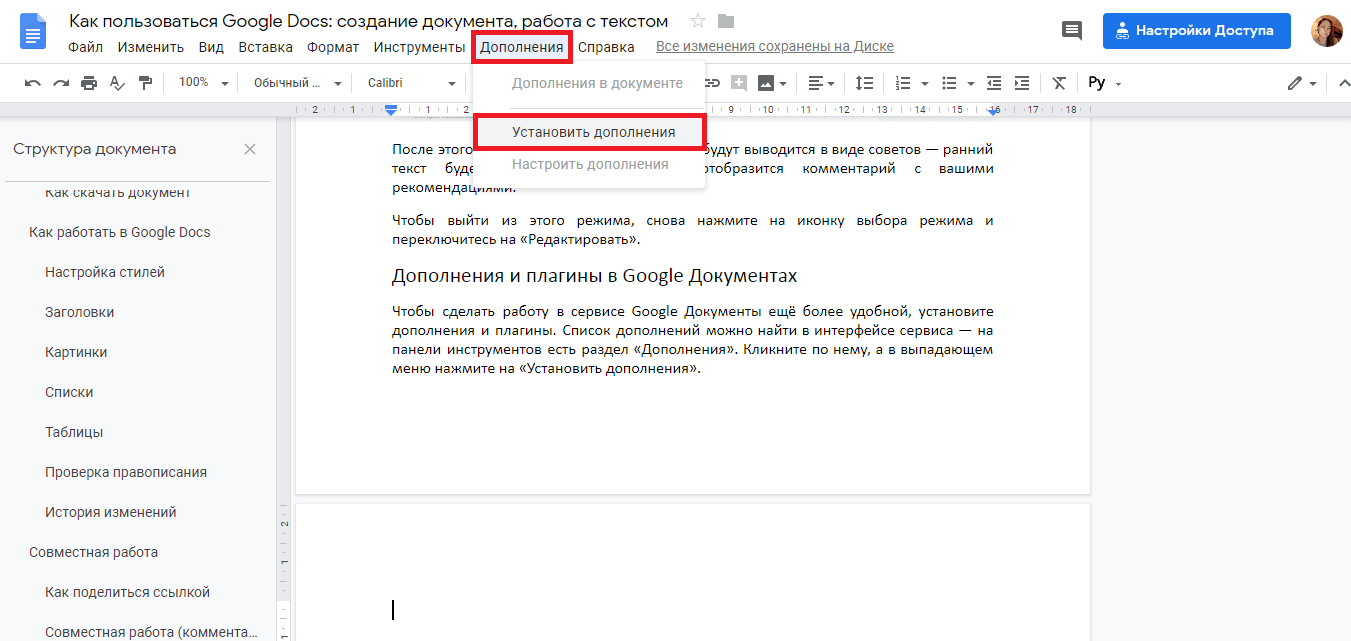This screenshot has width=1351, height=641.
Task: Select Установить дополнения menu item
Action: coord(589,131)
